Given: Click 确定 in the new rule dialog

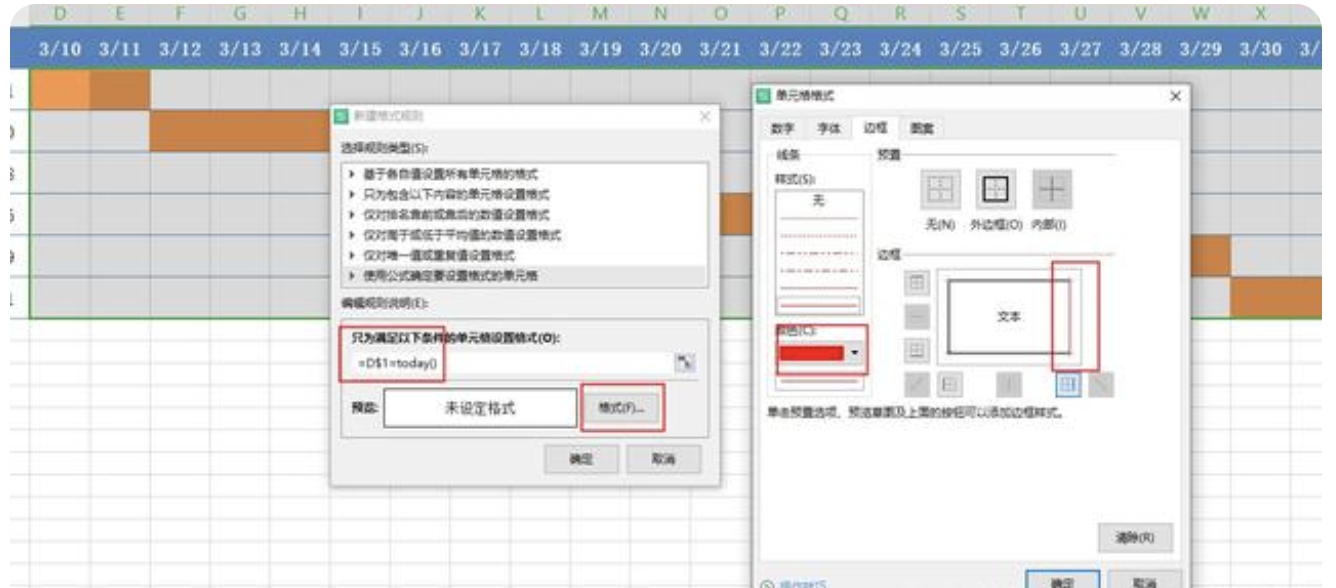Looking at the screenshot, I should click(580, 459).
